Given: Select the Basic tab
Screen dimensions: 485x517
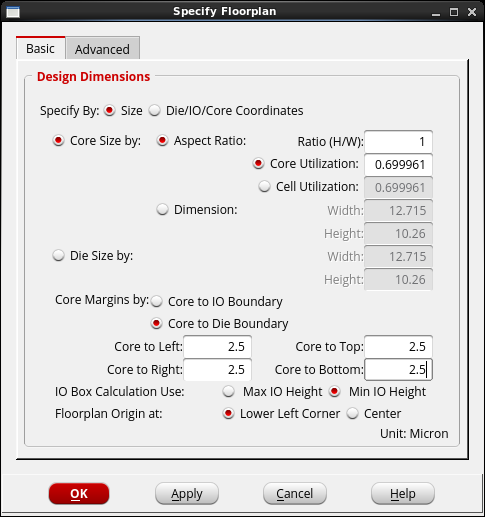Looking at the screenshot, I should [40, 48].
